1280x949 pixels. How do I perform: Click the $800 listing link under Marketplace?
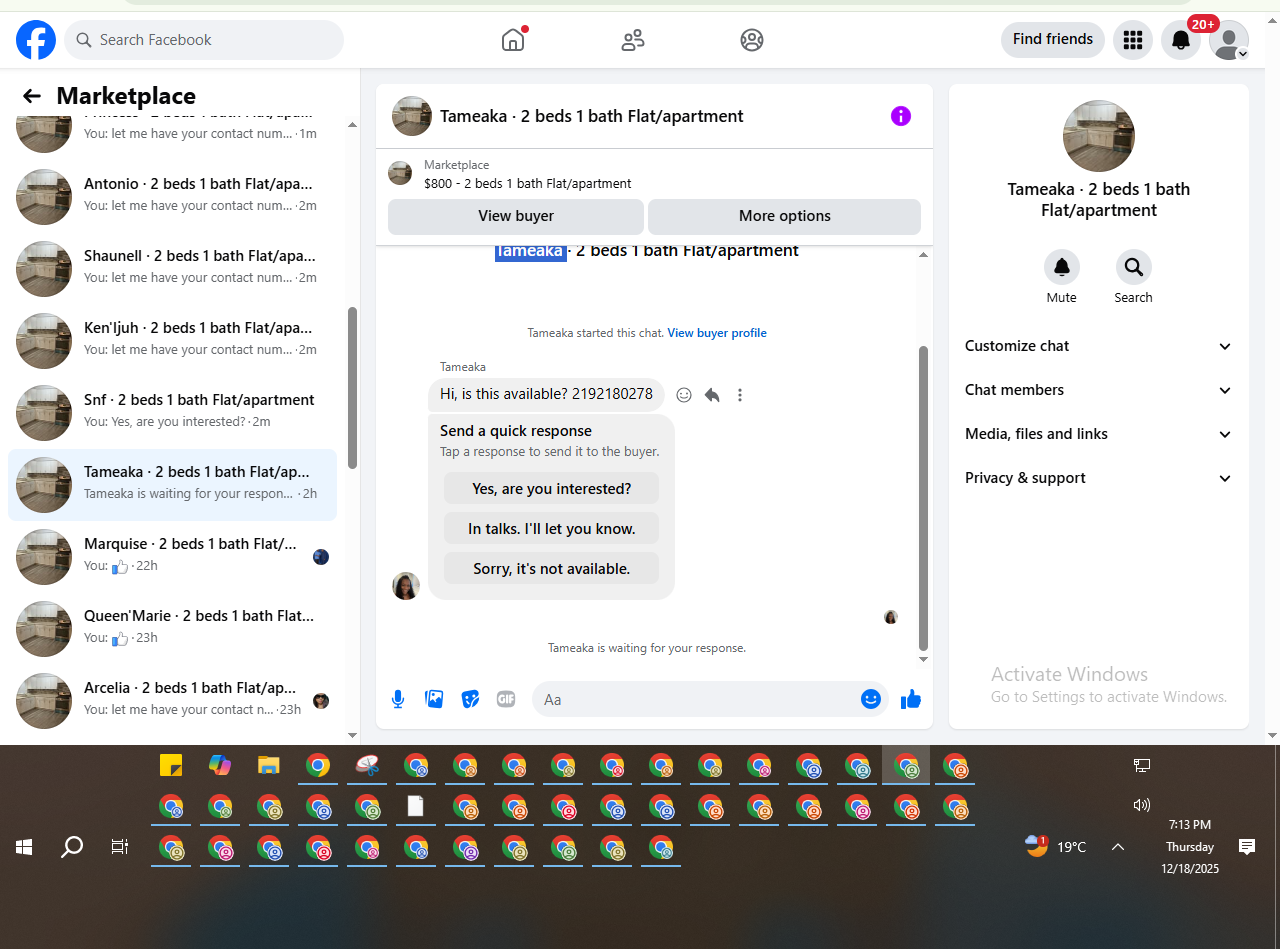tap(528, 184)
